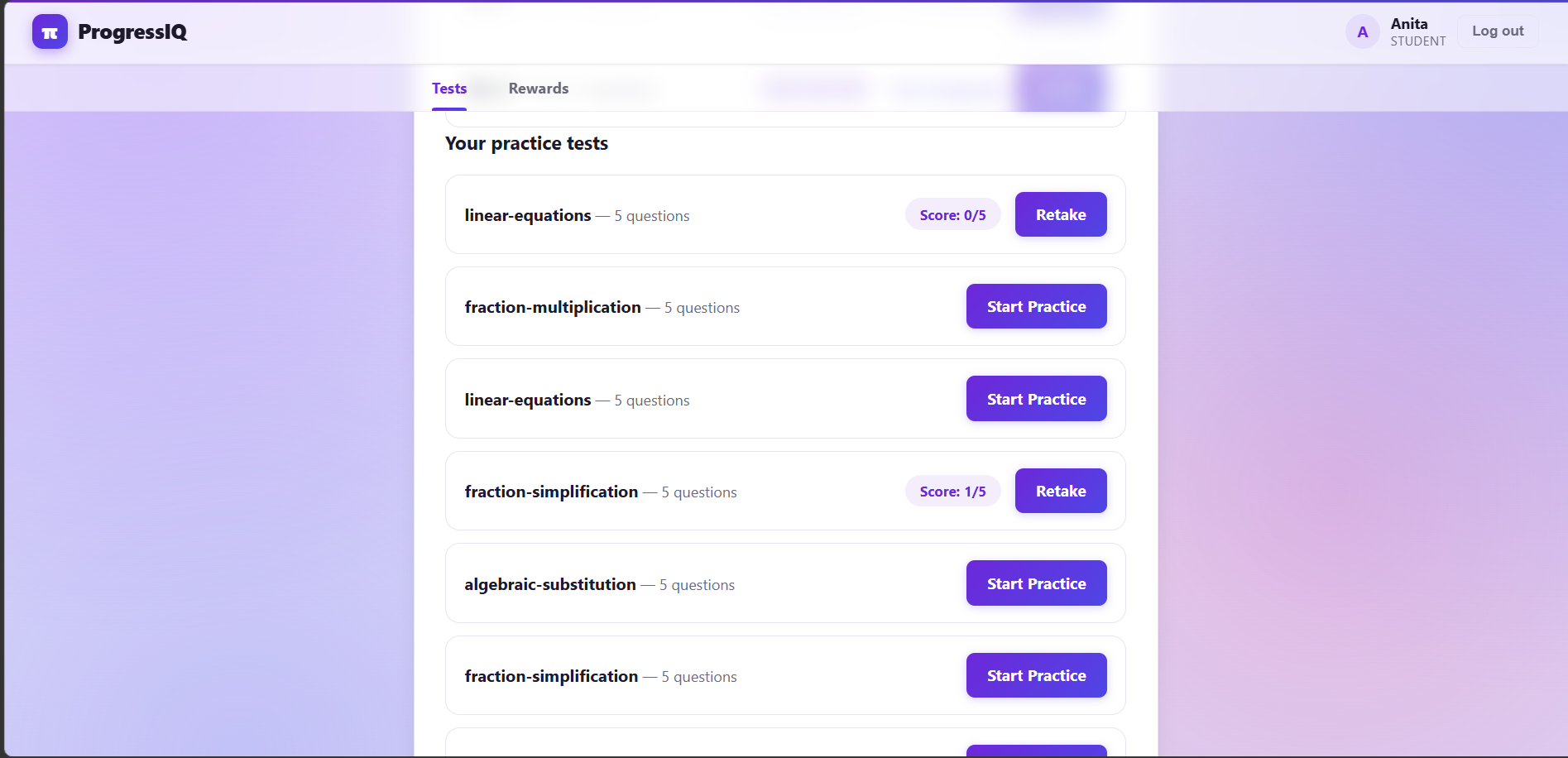This screenshot has height=758, width=1568.
Task: Open Anita's avatar icon
Action: click(x=1362, y=32)
